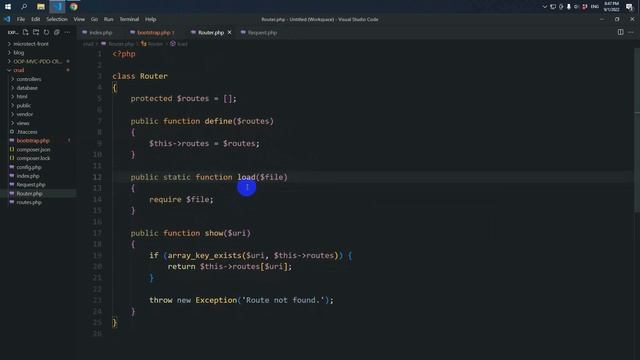Viewport: 640px width, 360px height.
Task: Close the Router.php editor tab
Action: [x=229, y=32]
